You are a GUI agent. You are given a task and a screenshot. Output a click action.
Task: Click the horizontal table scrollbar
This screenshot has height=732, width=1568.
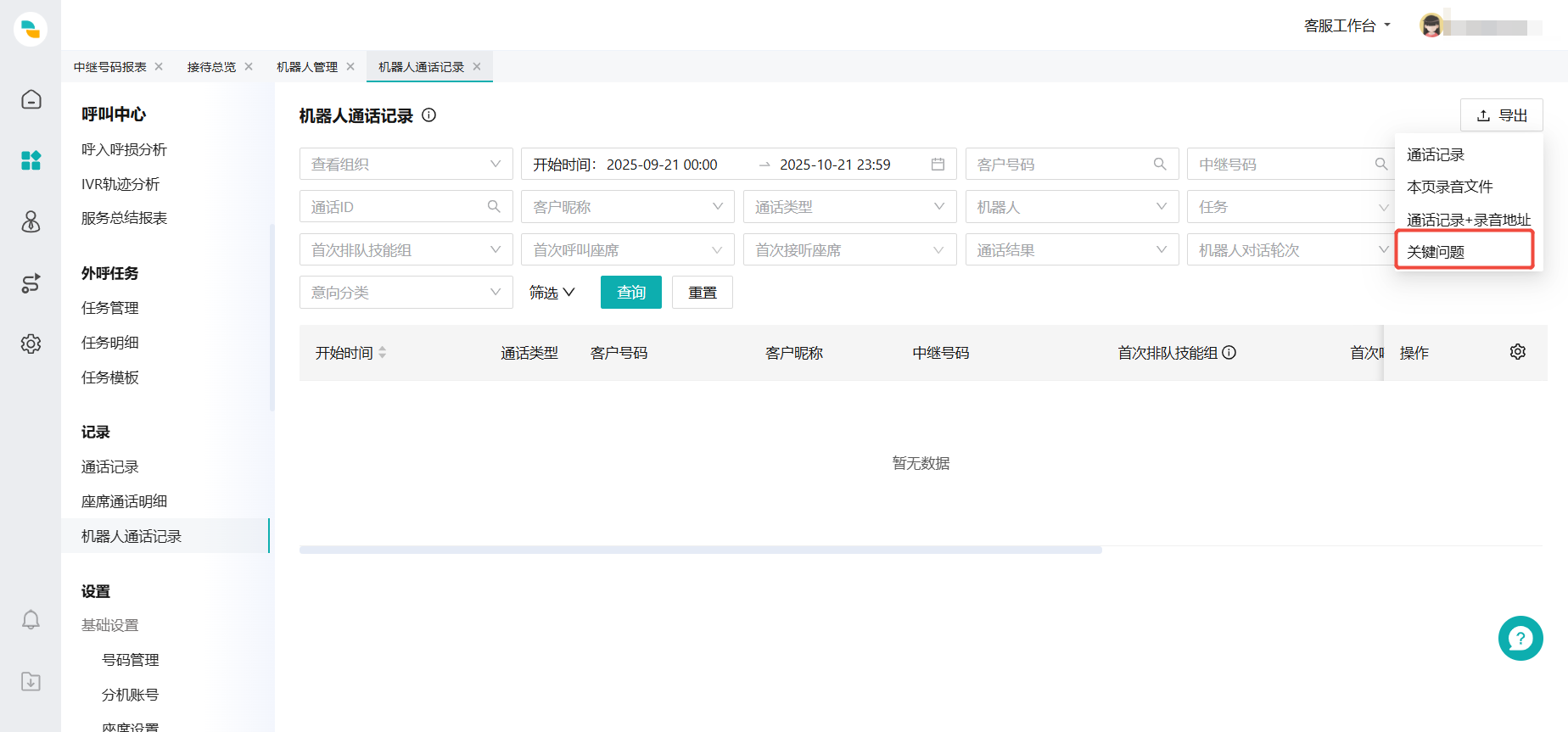click(700, 550)
